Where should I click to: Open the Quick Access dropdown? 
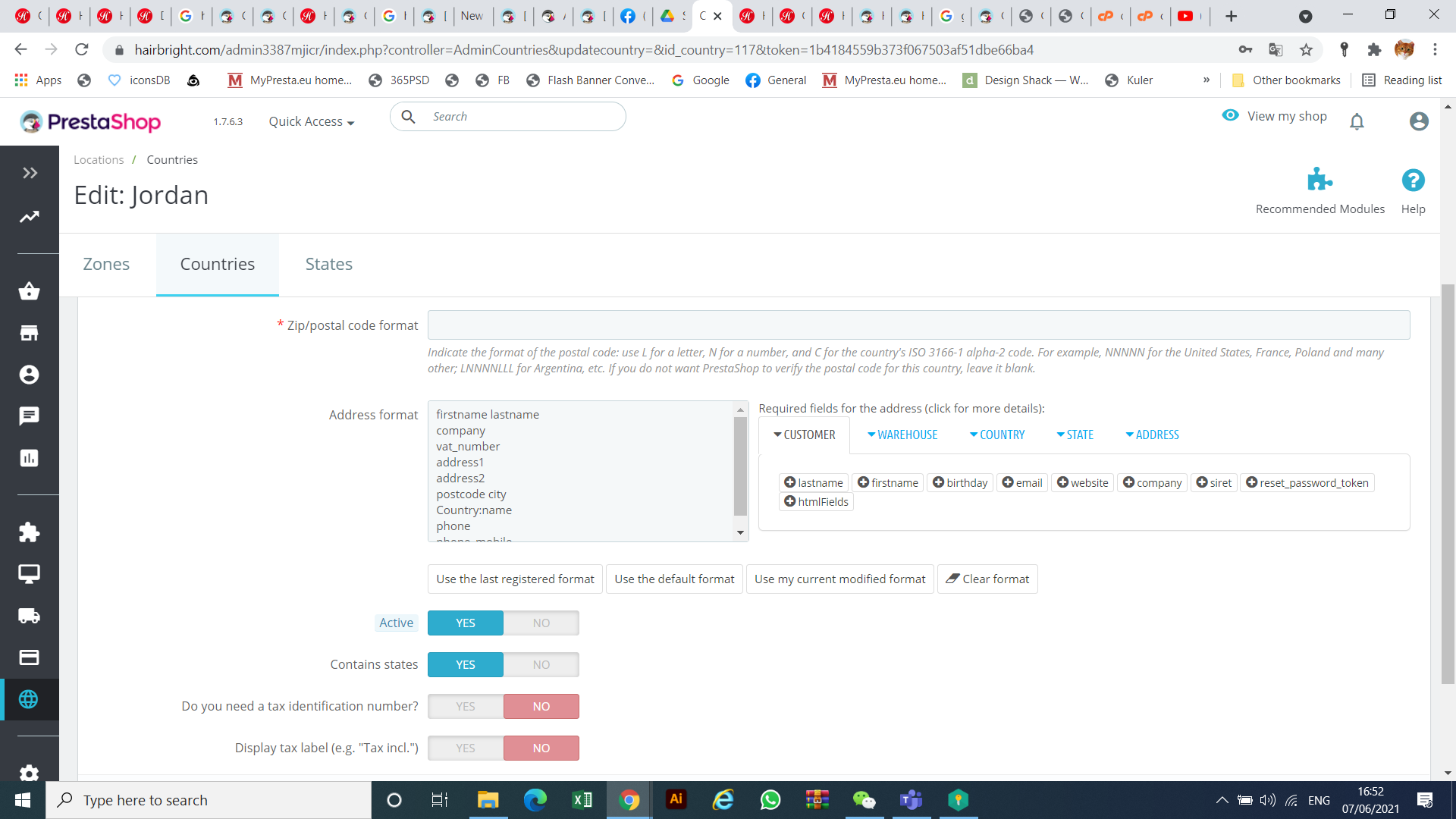(311, 121)
